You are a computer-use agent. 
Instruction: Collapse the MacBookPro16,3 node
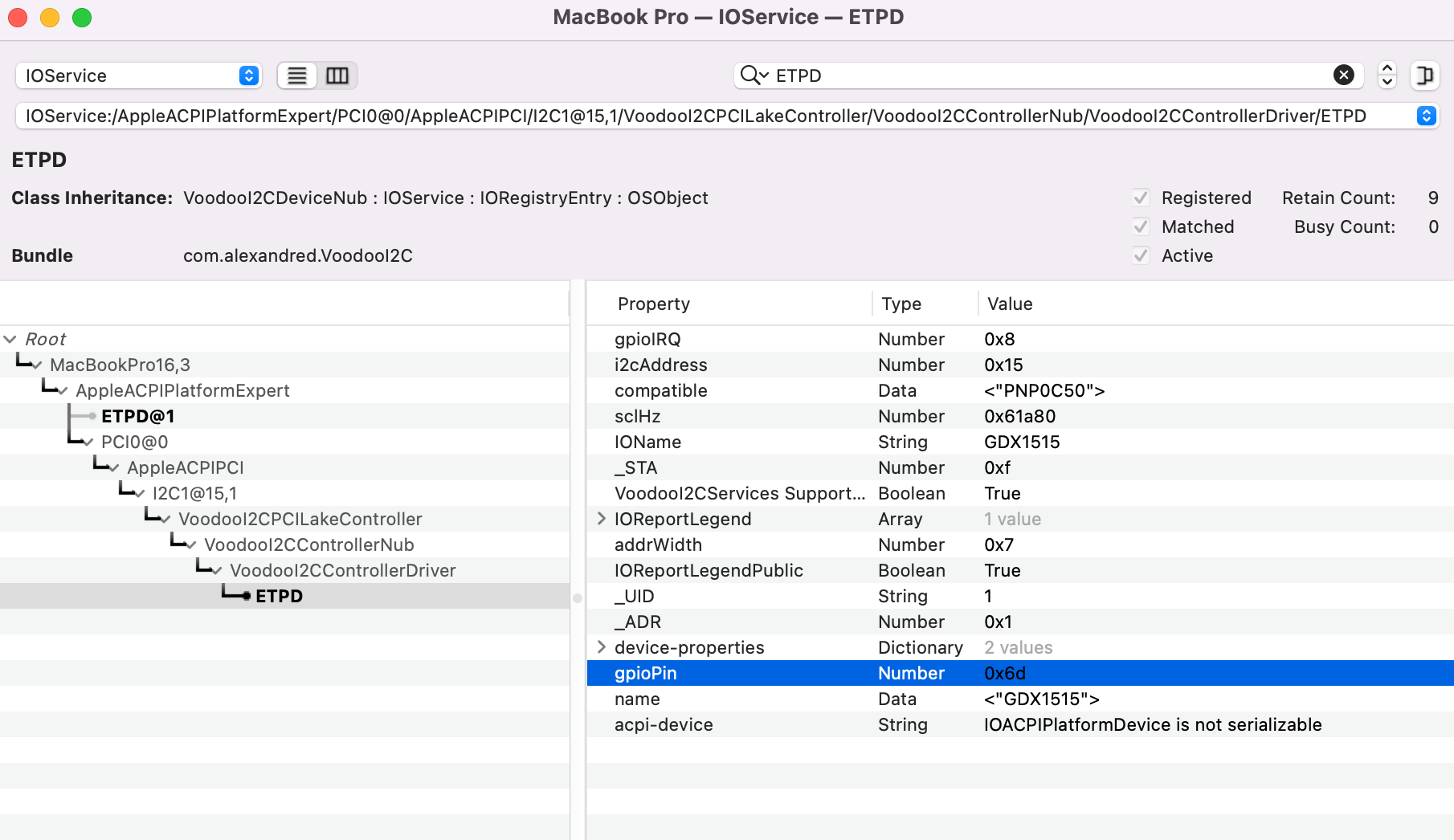point(37,365)
